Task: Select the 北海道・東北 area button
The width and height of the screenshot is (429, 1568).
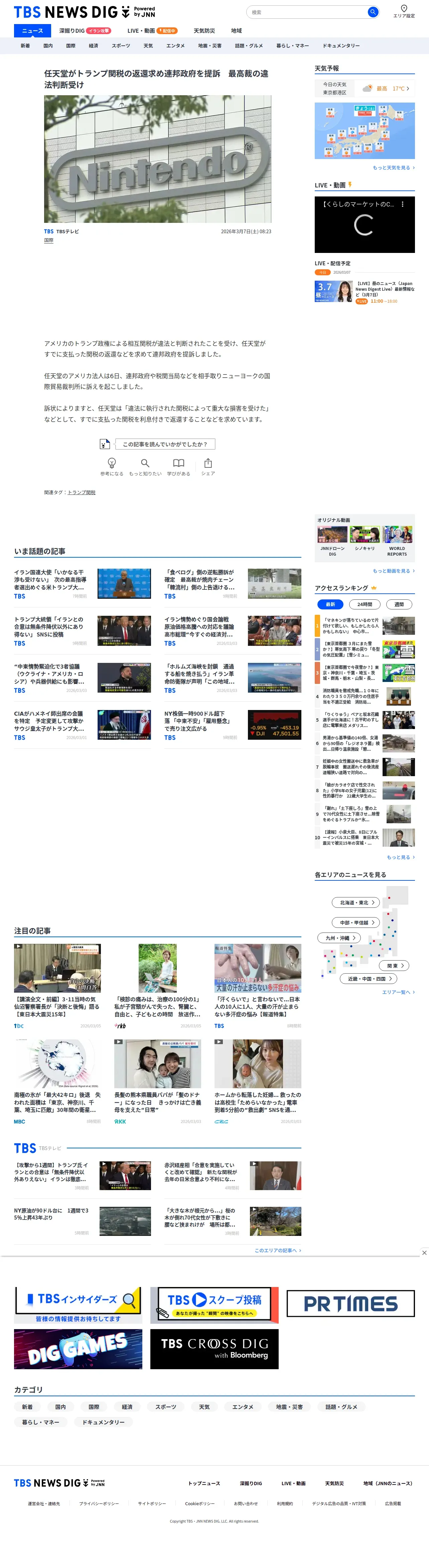Action: point(356,903)
